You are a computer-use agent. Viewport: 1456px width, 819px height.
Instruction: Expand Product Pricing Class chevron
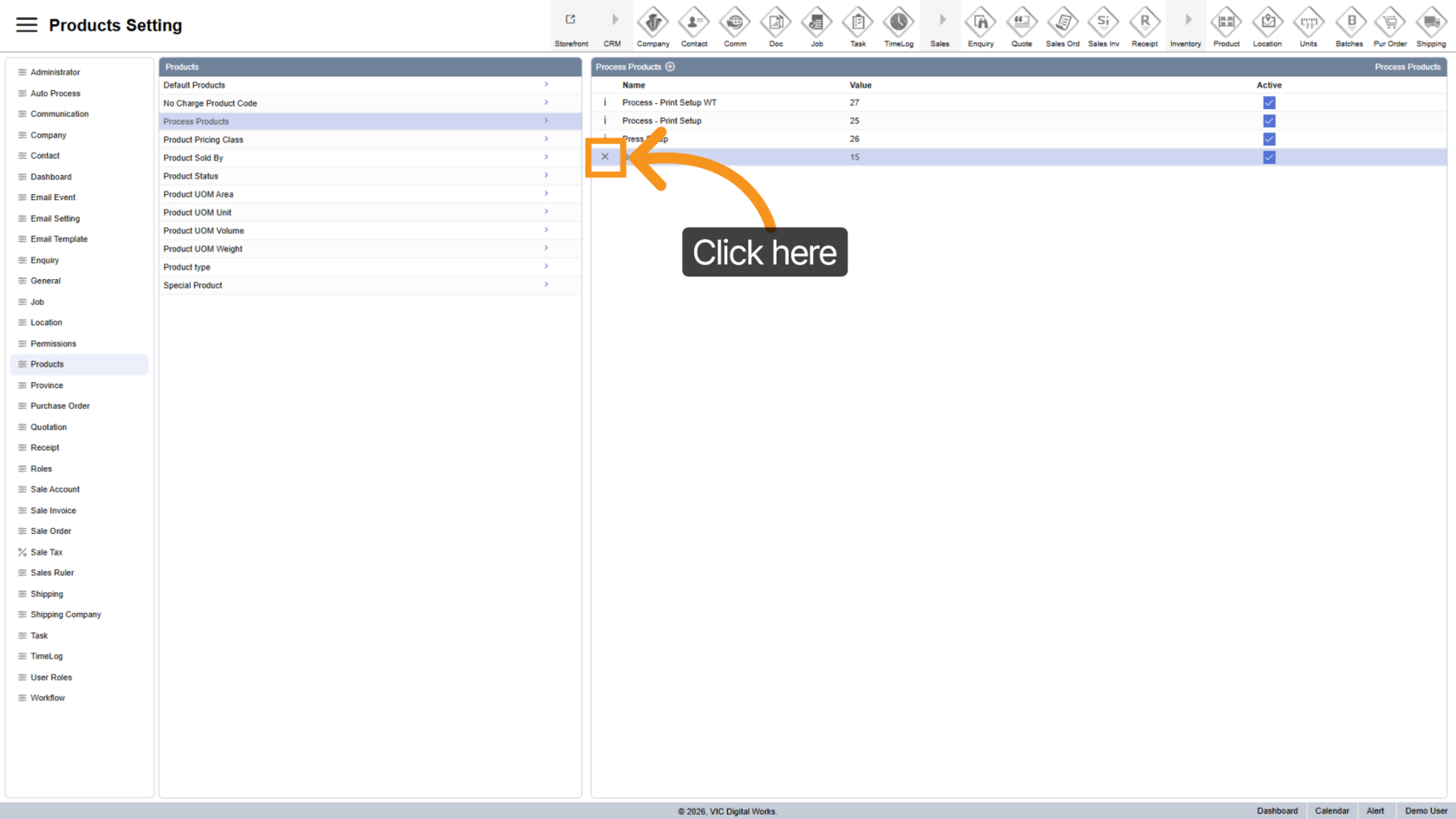pyautogui.click(x=546, y=140)
